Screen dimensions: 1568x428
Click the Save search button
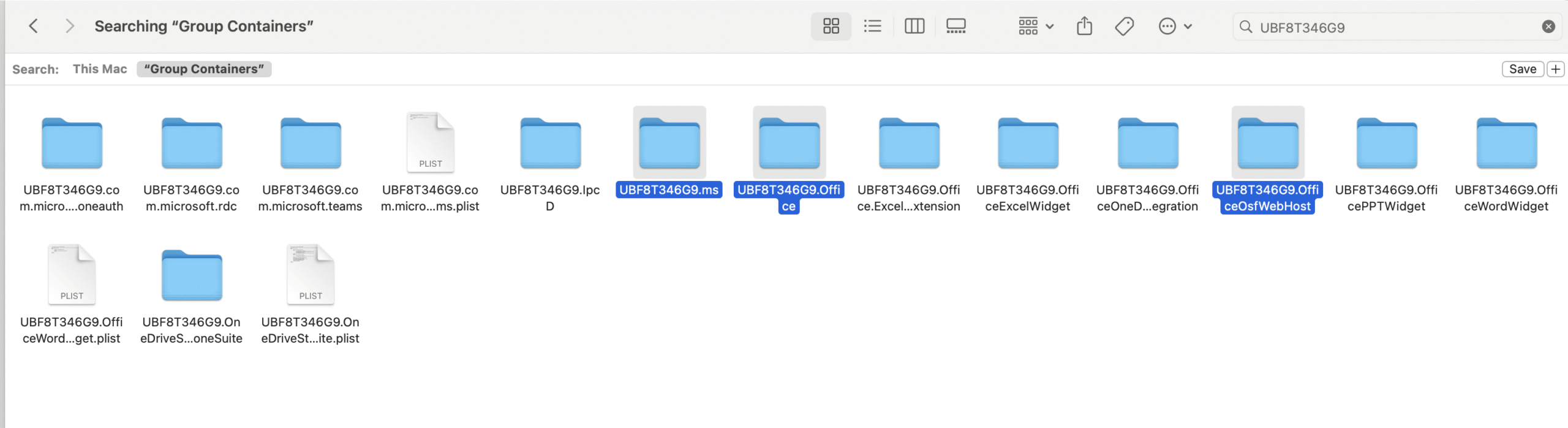click(1522, 69)
